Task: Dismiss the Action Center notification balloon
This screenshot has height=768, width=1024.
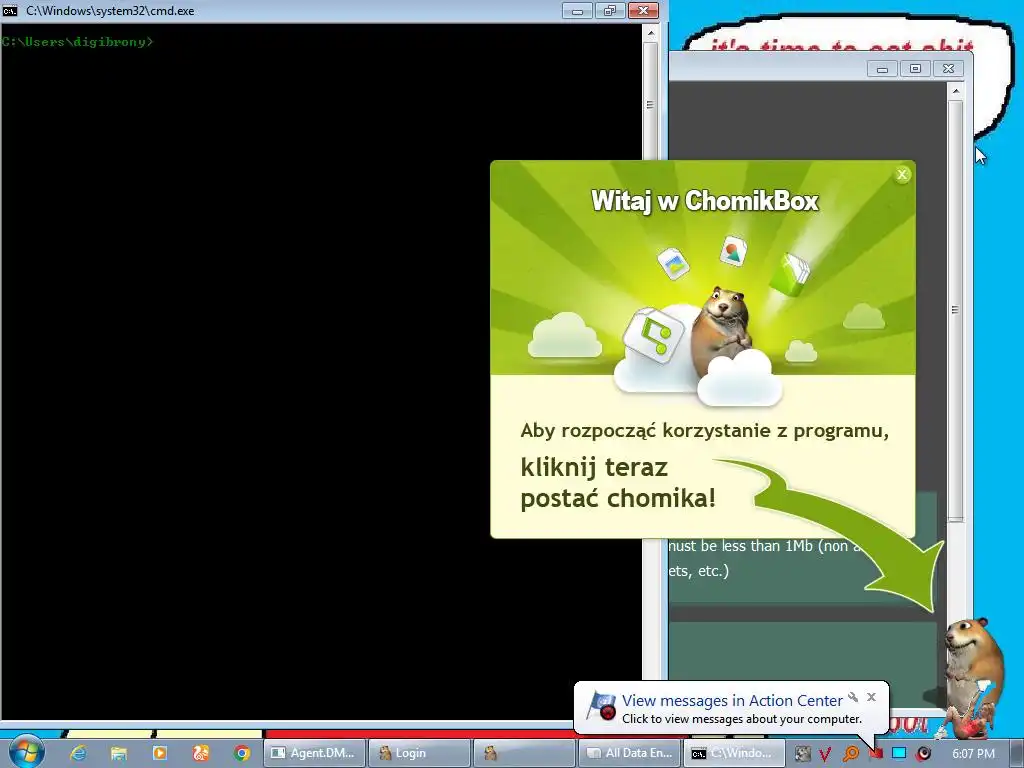Action: [x=871, y=697]
